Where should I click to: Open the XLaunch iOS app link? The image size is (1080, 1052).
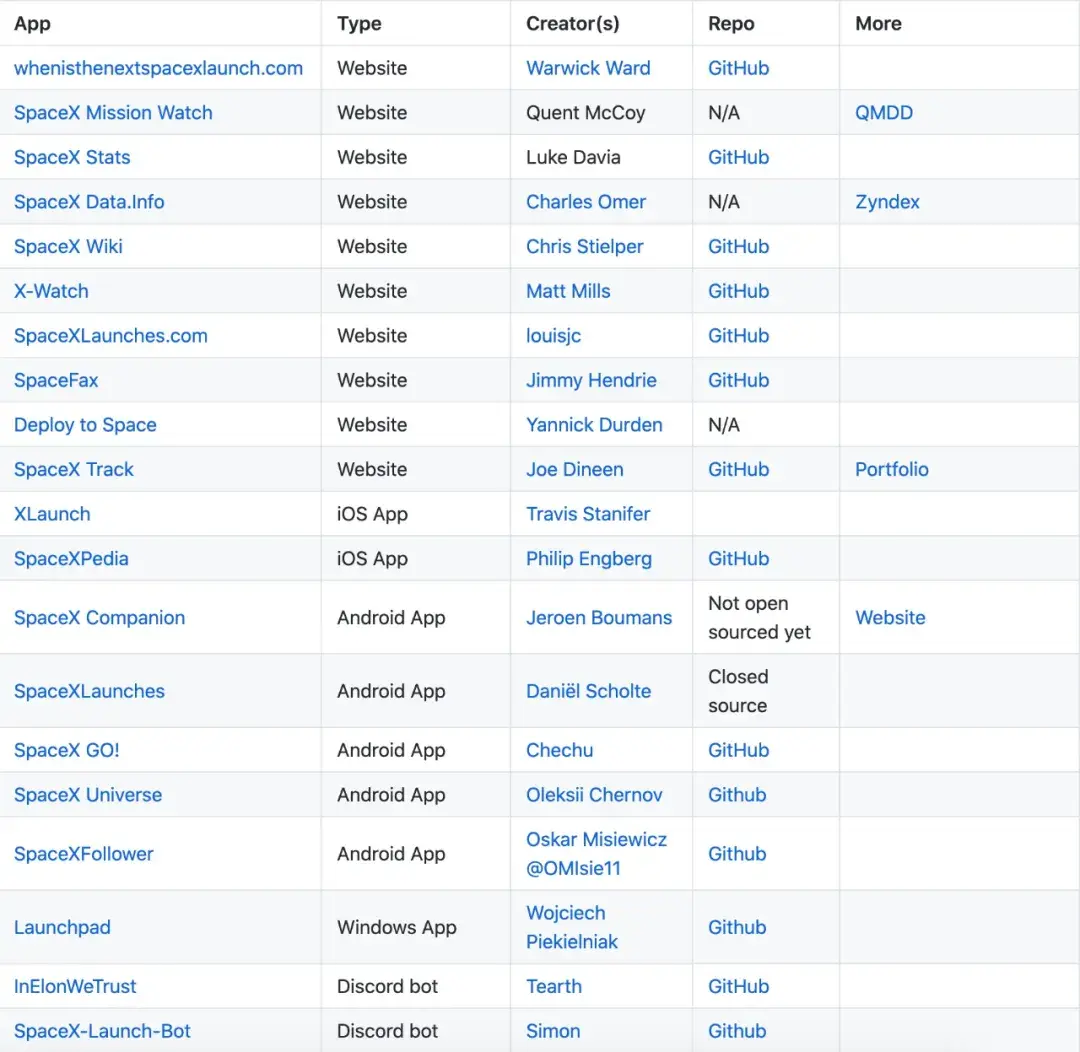tap(52, 514)
